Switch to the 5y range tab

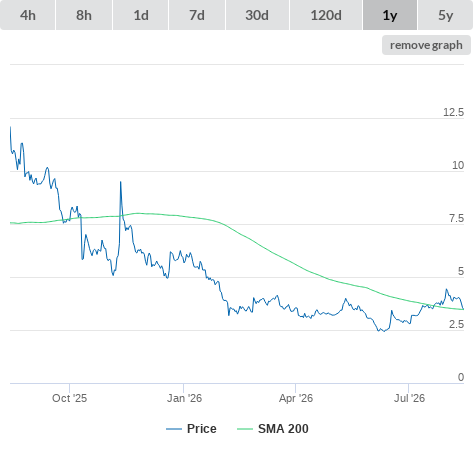(446, 15)
